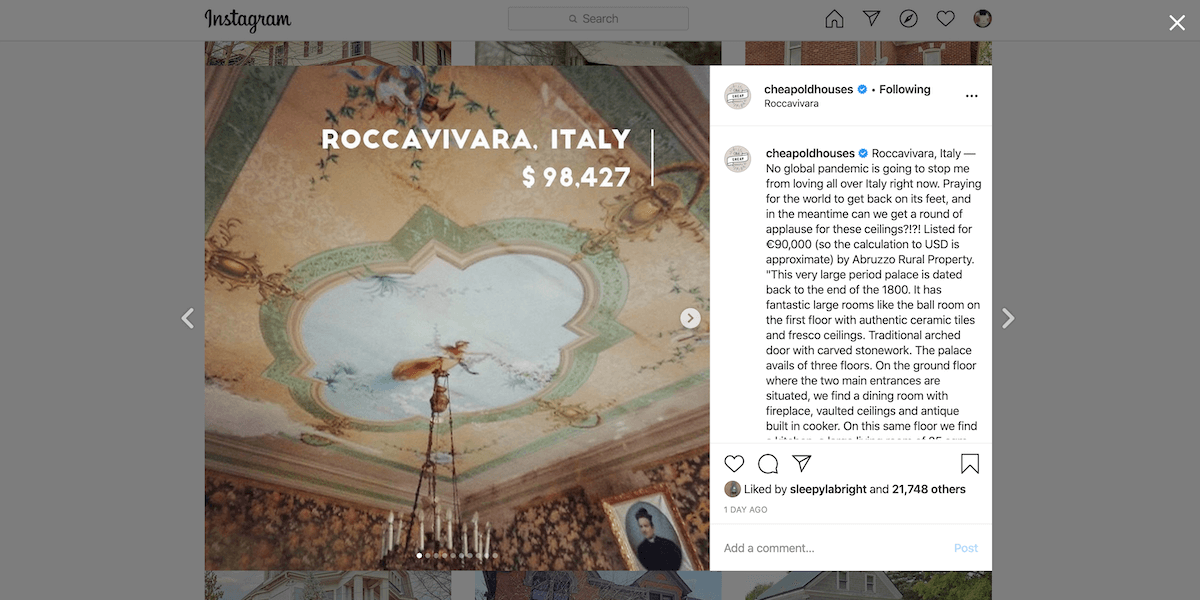Close the post overlay
Screen dimensions: 1200x600
click(x=1177, y=23)
